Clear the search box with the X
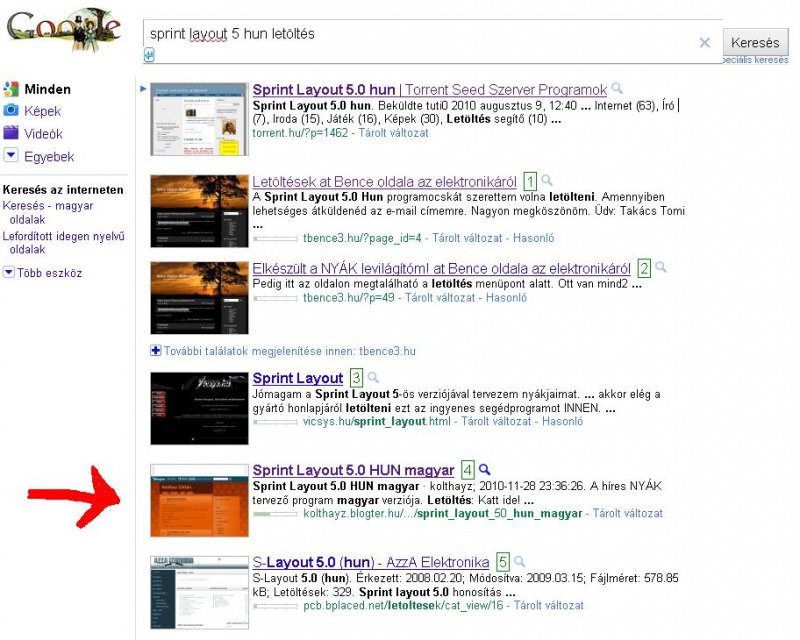Screen dimensions: 800x640 pyautogui.click(x=705, y=42)
